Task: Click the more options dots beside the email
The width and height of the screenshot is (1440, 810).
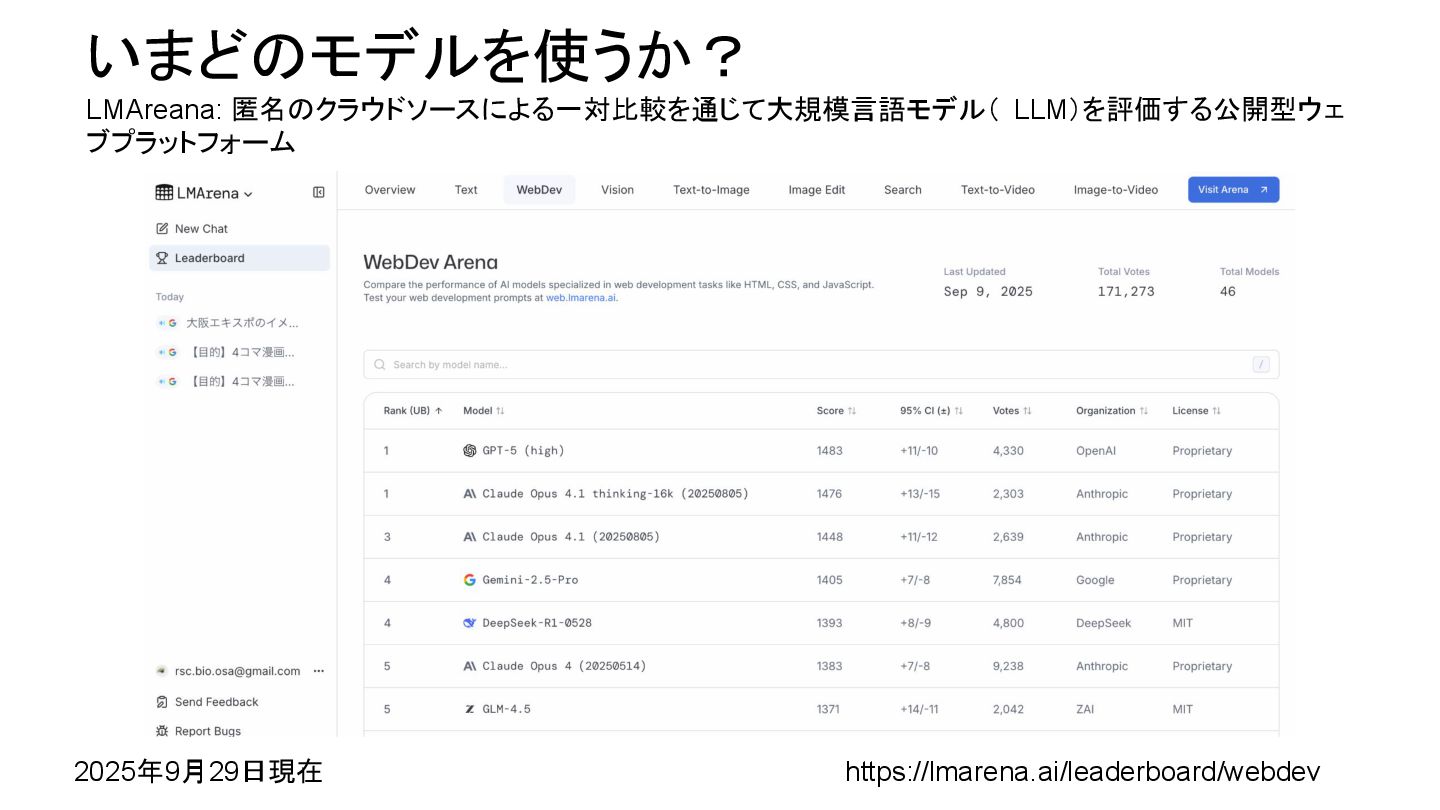Action: (319, 671)
